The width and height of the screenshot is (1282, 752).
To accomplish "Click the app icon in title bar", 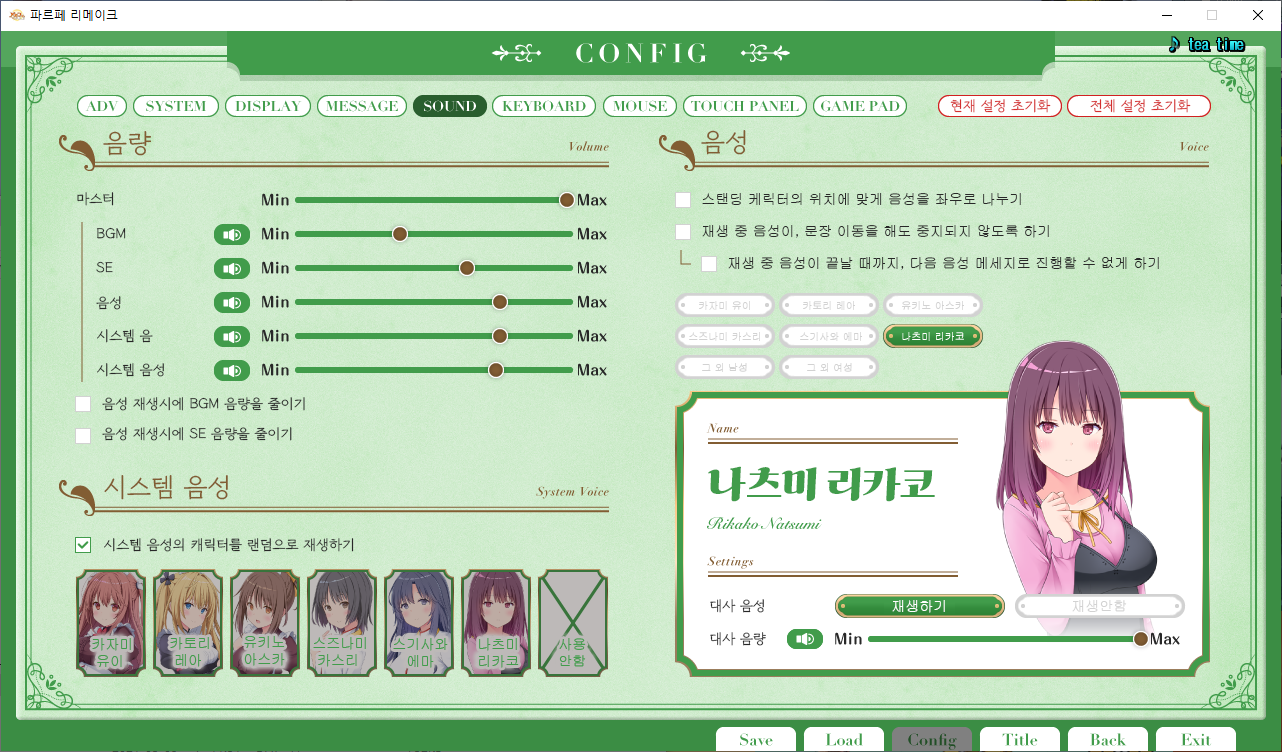I will (x=16, y=15).
